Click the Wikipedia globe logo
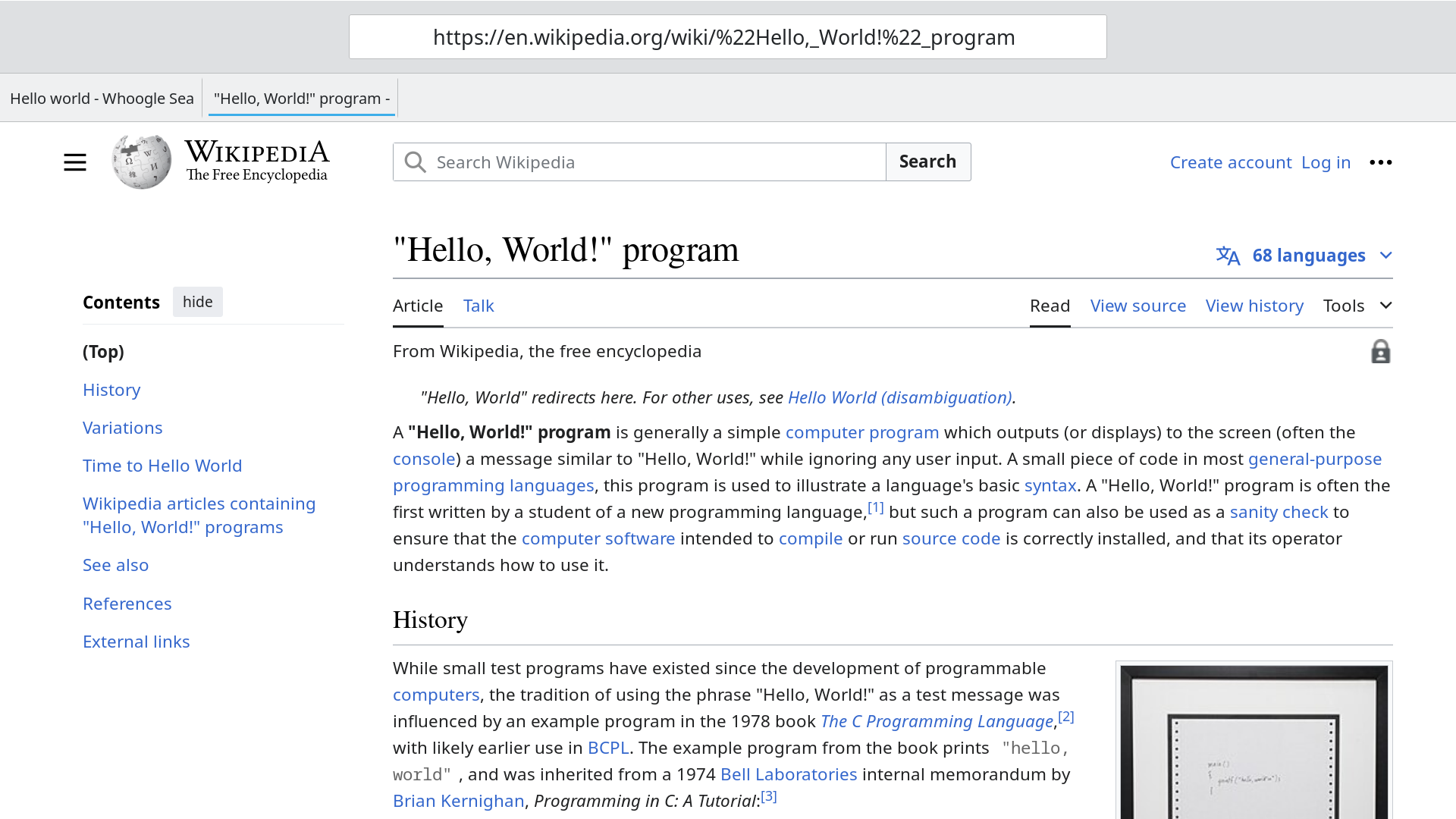The image size is (1456, 819). point(142,162)
